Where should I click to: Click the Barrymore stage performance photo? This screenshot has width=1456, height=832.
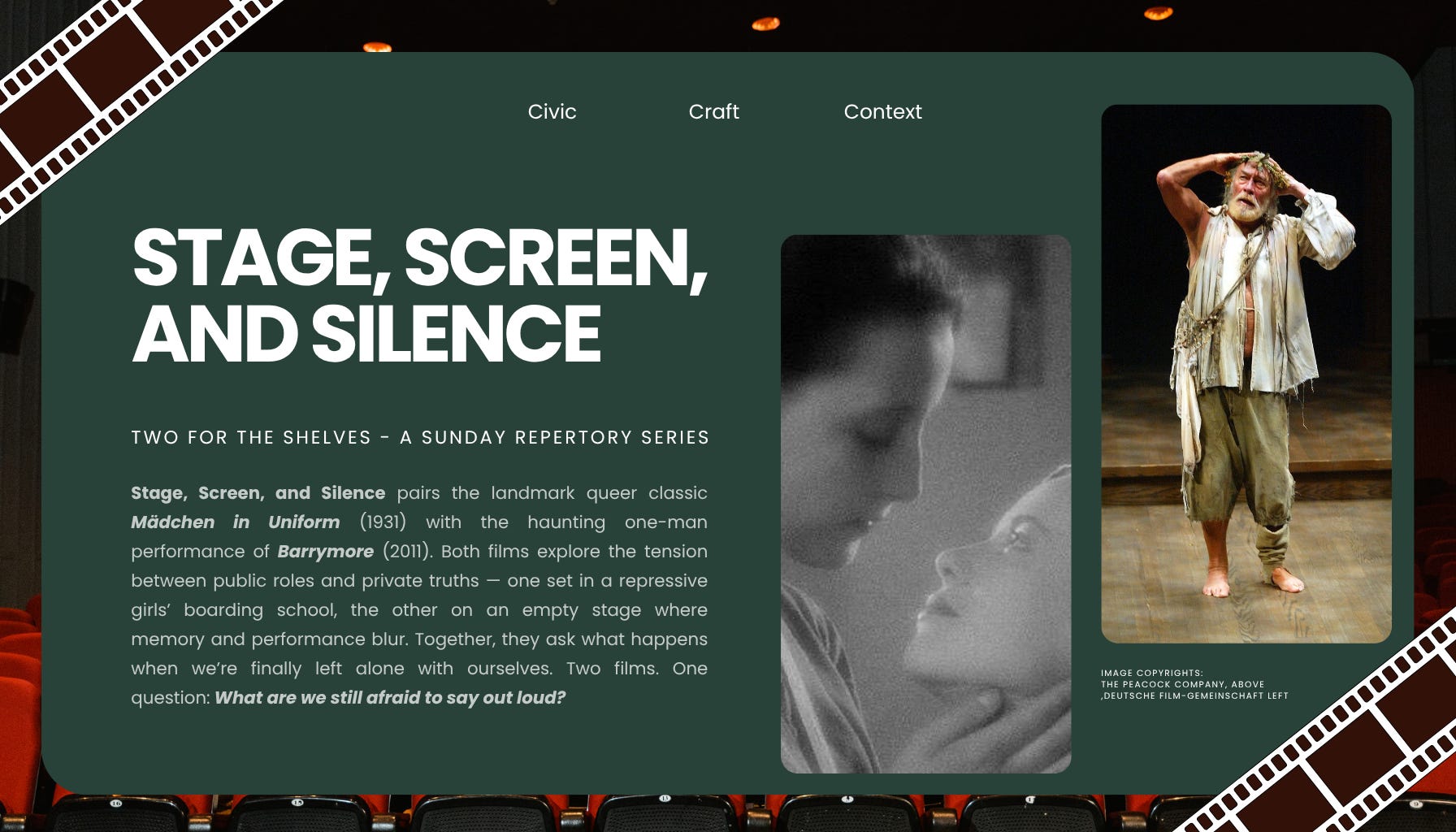click(x=1246, y=374)
